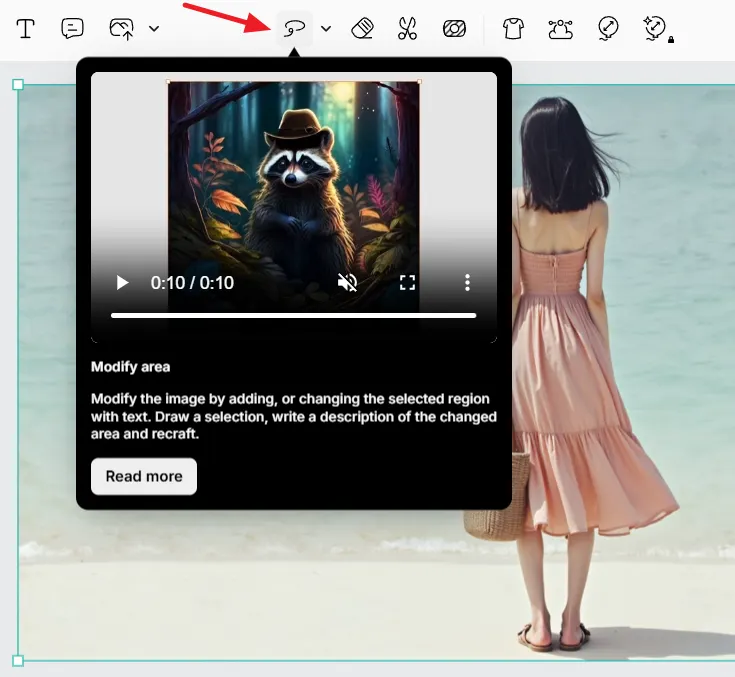Open the video more options menu
Viewport: 735px width, 677px height.
pyautogui.click(x=467, y=283)
